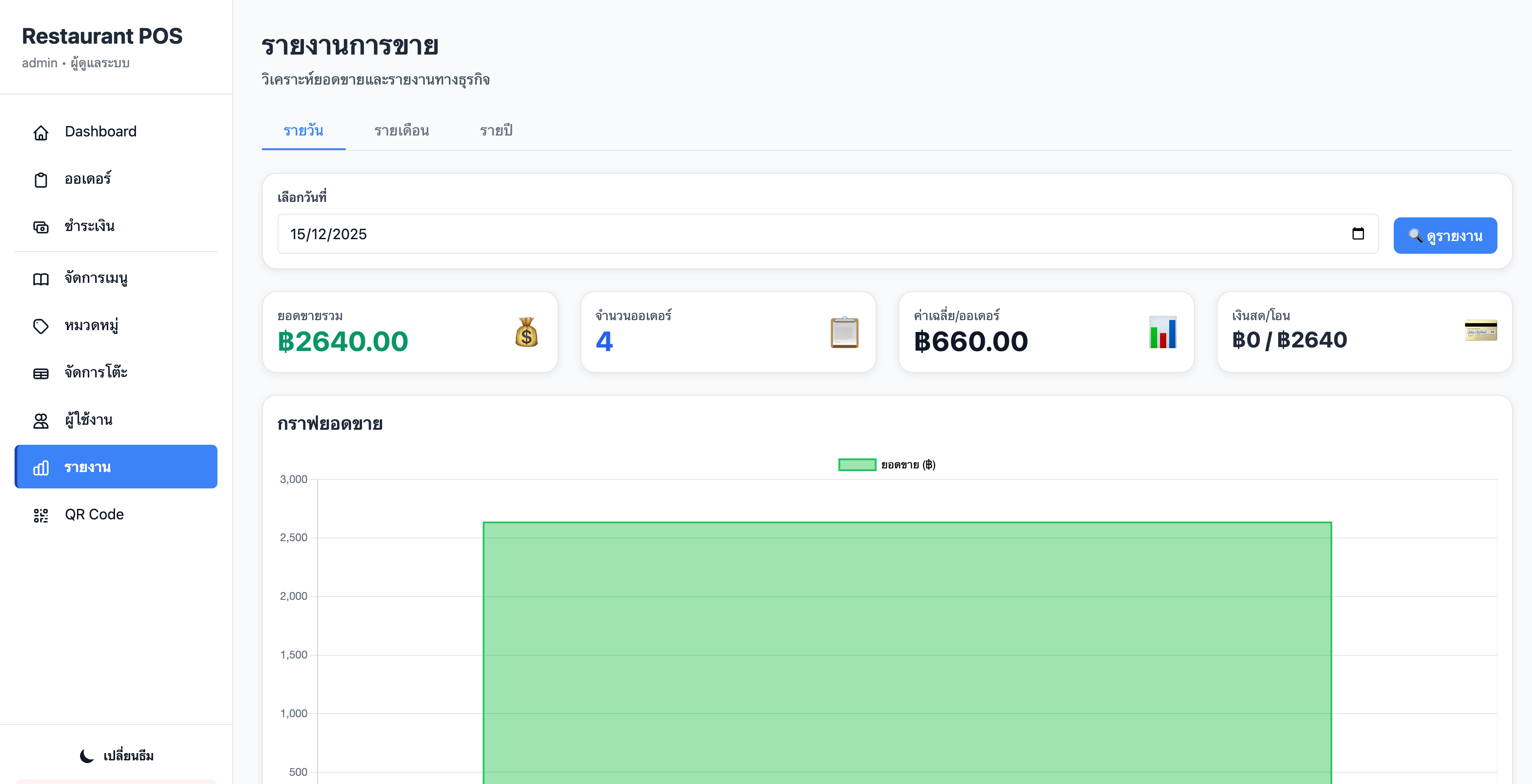The height and width of the screenshot is (784, 1532).
Task: Switch to รายปี tab
Action: coord(496,130)
